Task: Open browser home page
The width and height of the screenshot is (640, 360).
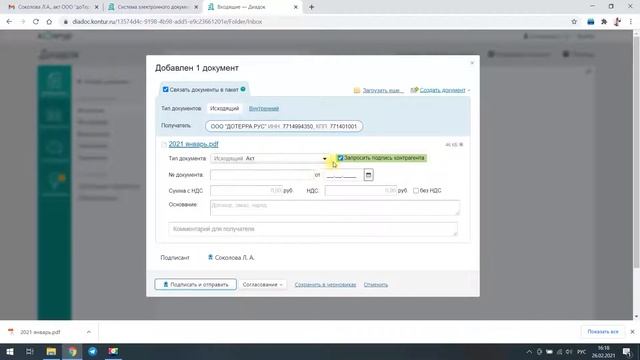Action: coord(49,22)
